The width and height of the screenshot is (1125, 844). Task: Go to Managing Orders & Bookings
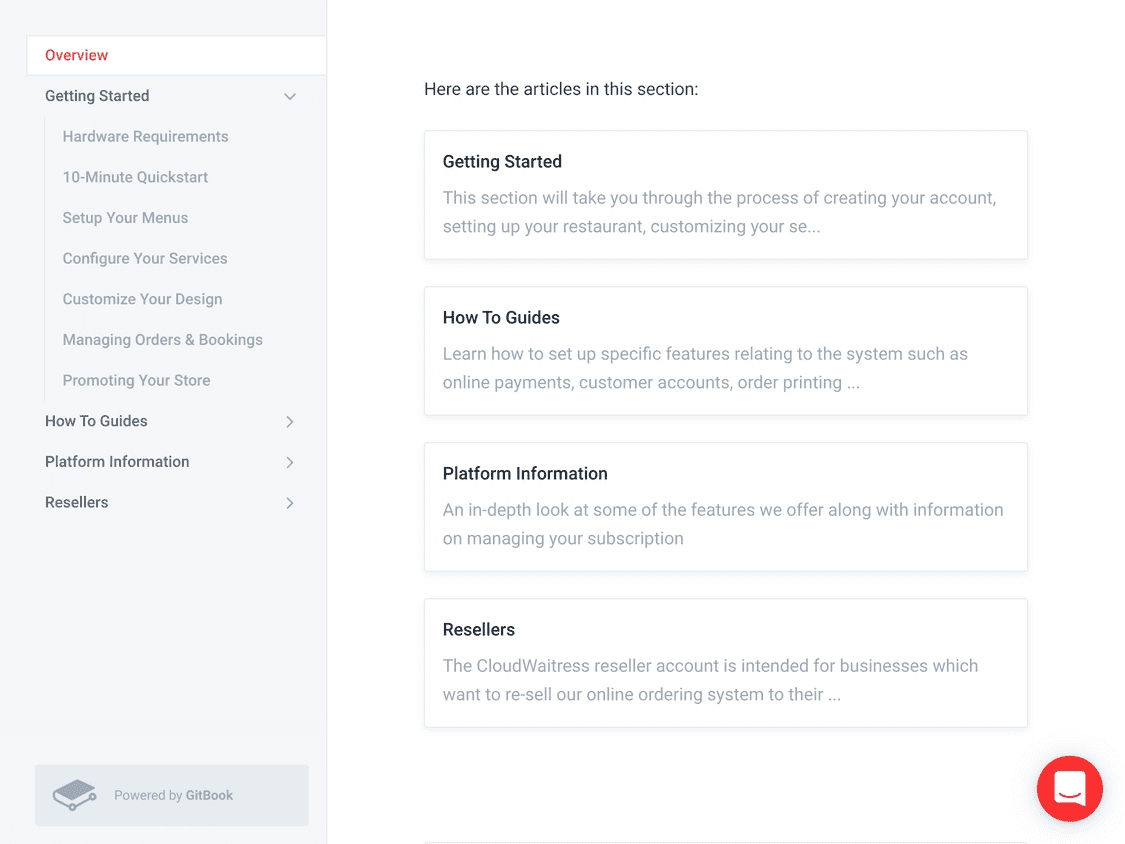162,339
